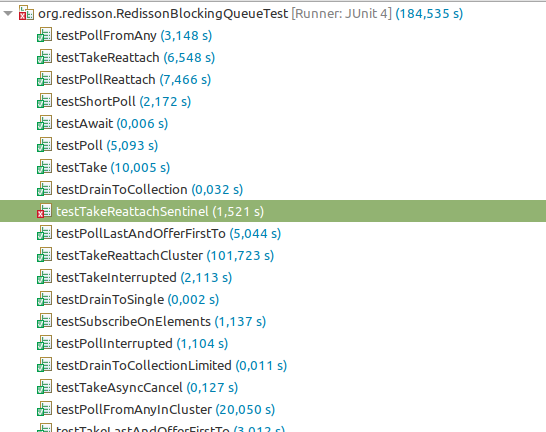Select the testSubscribeOnElements test row
Screen dimensions: 546x432
[x=161, y=321]
